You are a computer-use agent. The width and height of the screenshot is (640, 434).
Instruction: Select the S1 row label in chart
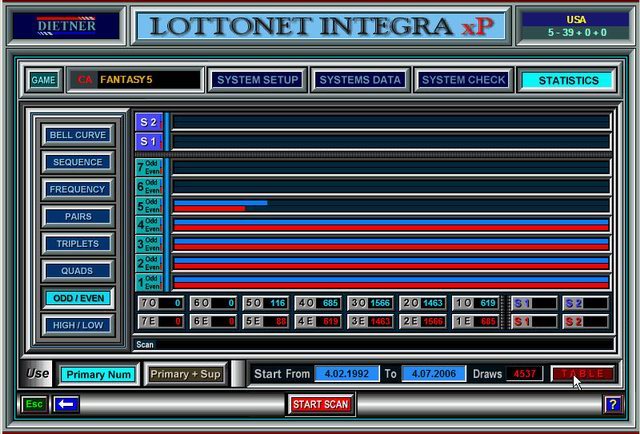coord(148,142)
